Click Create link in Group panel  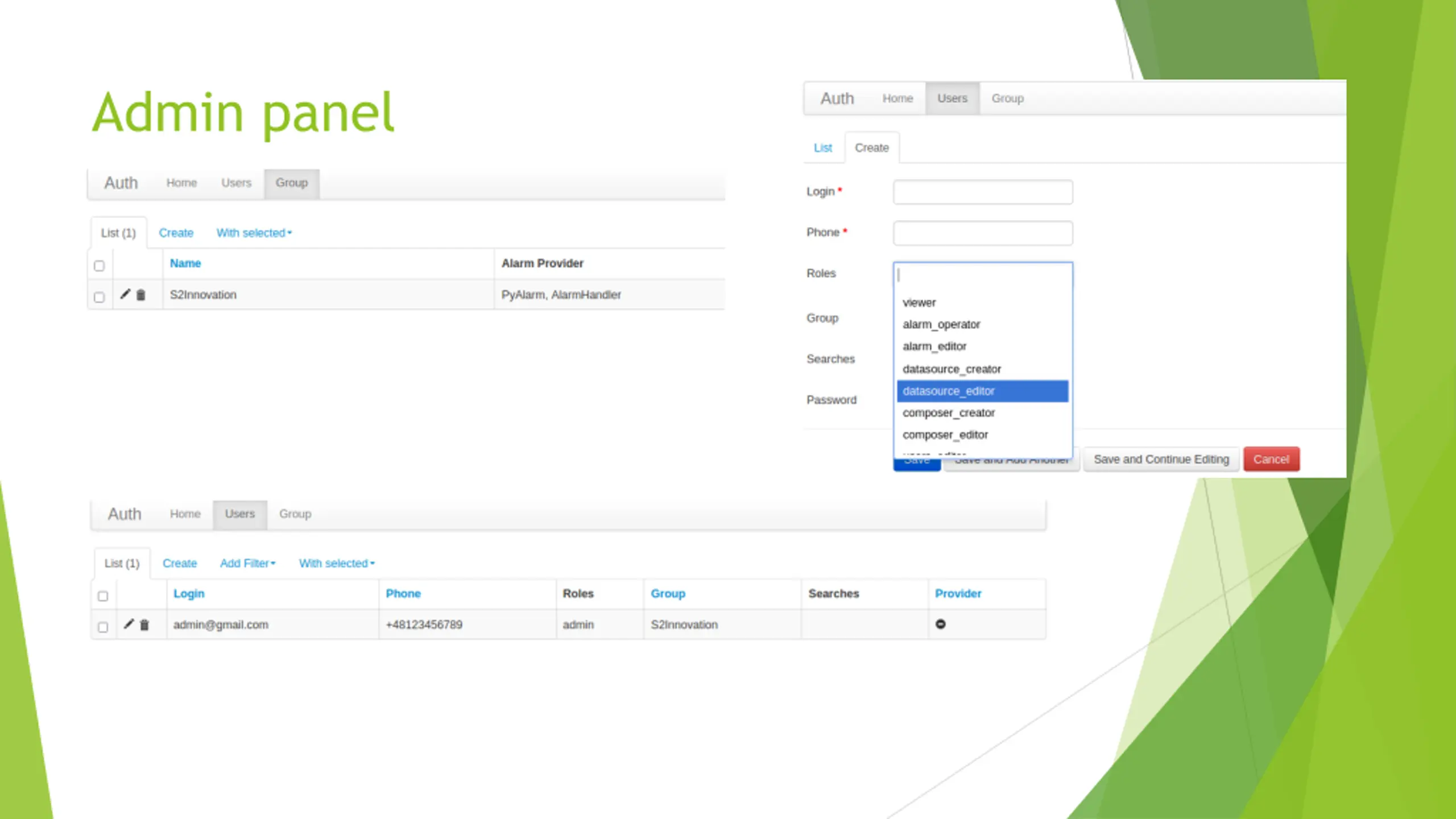click(x=176, y=233)
